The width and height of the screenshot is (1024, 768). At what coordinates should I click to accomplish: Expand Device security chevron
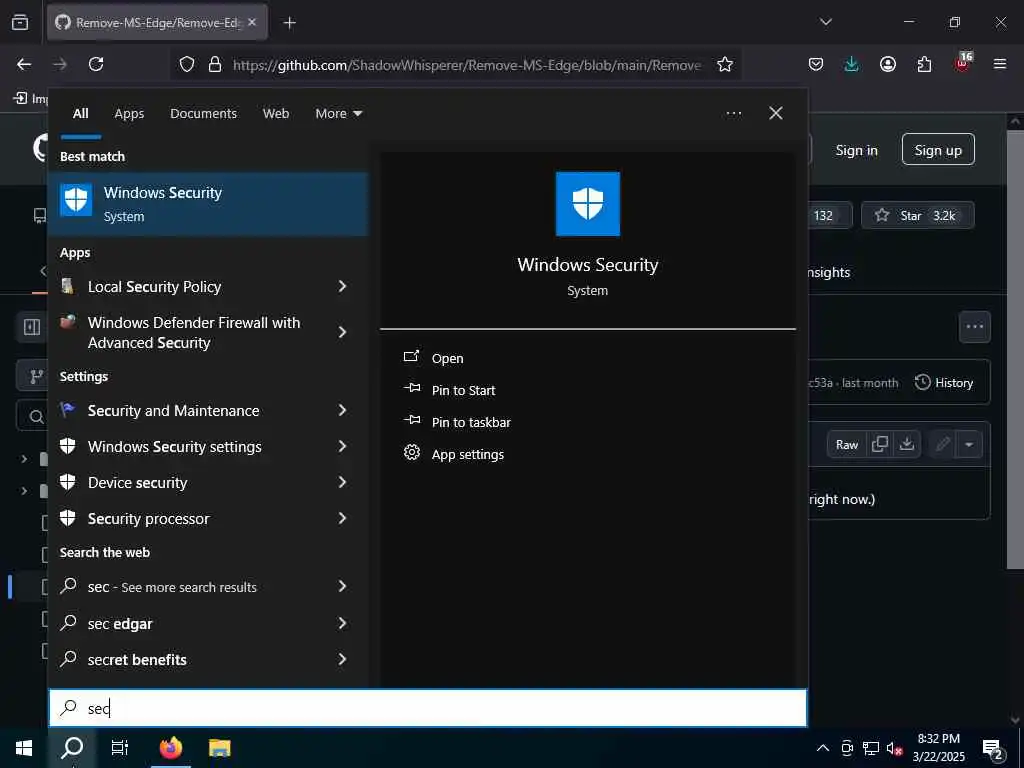click(342, 482)
